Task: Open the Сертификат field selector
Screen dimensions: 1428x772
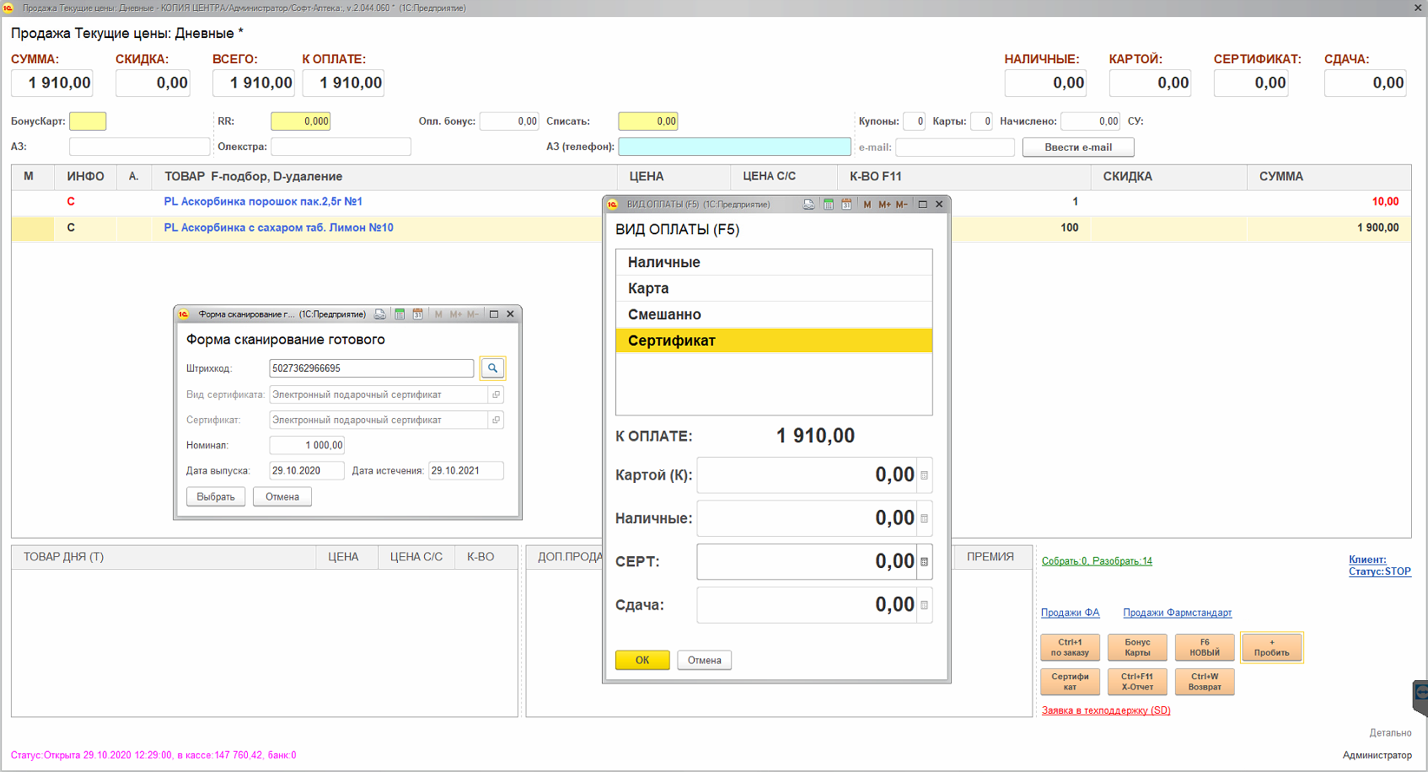Action: click(496, 420)
